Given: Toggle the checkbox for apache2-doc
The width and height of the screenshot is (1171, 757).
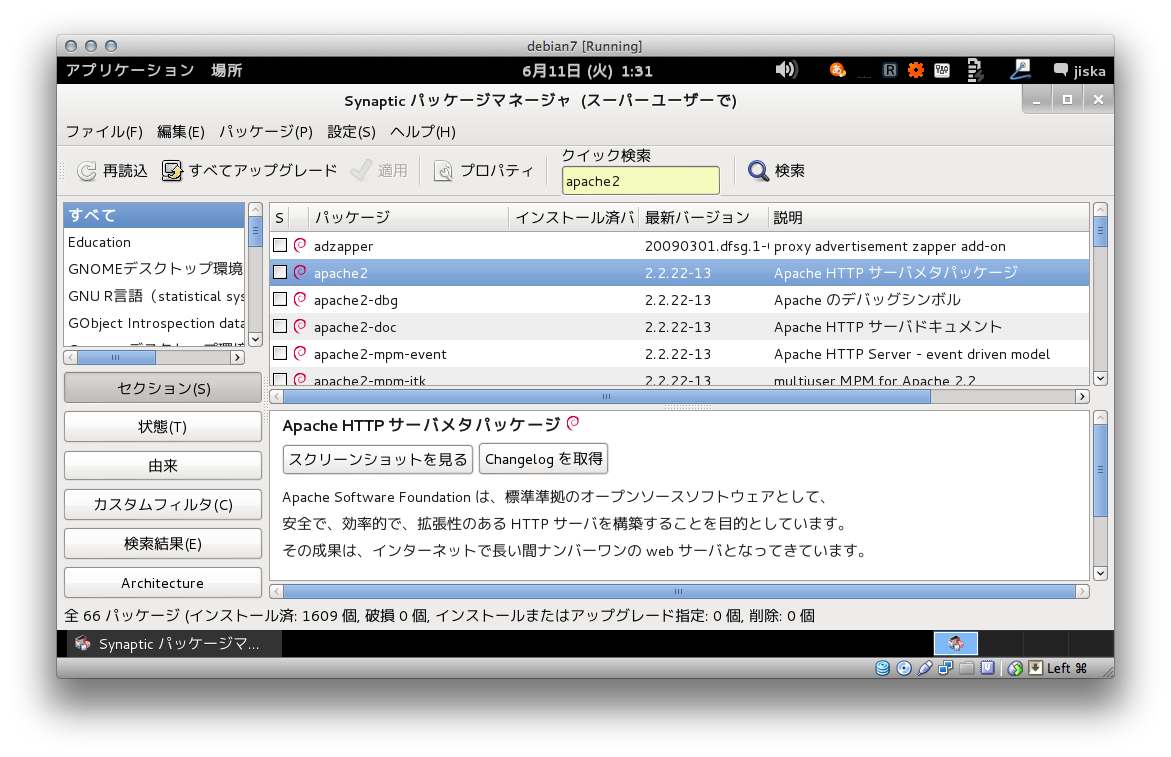Looking at the screenshot, I should 280,325.
